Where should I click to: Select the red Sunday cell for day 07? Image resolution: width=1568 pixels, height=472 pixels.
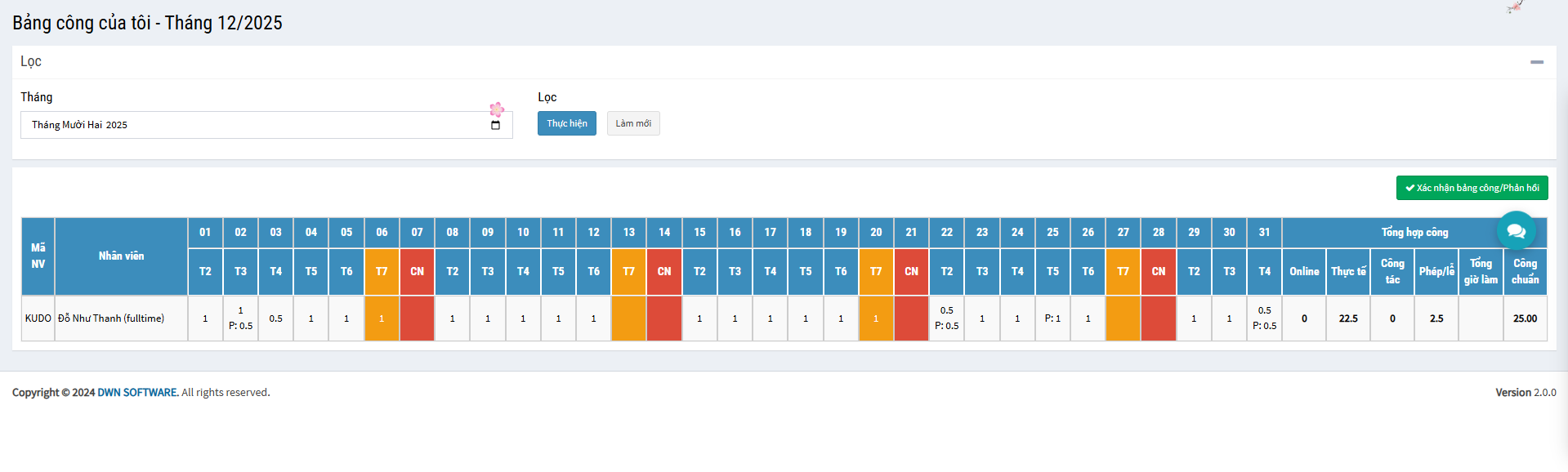click(417, 318)
